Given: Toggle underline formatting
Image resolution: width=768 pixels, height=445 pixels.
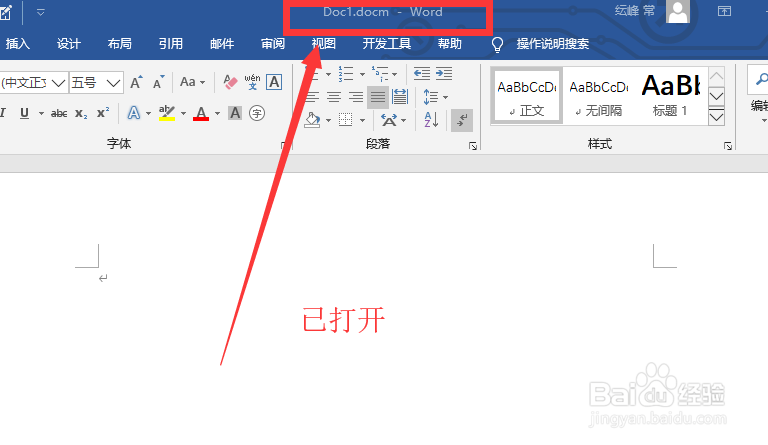Looking at the screenshot, I should (x=24, y=113).
